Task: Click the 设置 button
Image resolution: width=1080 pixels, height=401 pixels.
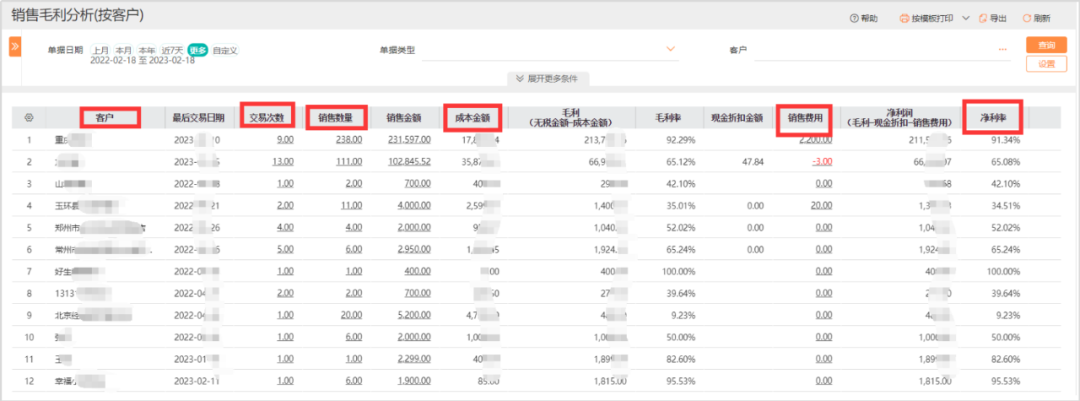Action: [x=1046, y=63]
